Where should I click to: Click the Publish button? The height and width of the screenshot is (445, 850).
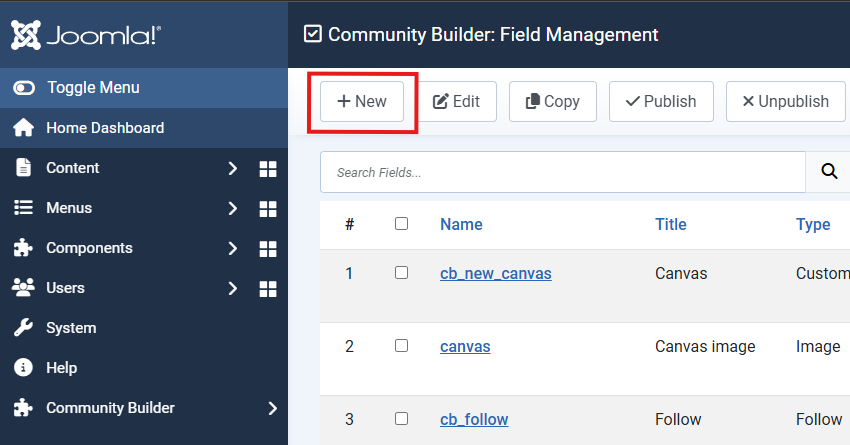661,101
